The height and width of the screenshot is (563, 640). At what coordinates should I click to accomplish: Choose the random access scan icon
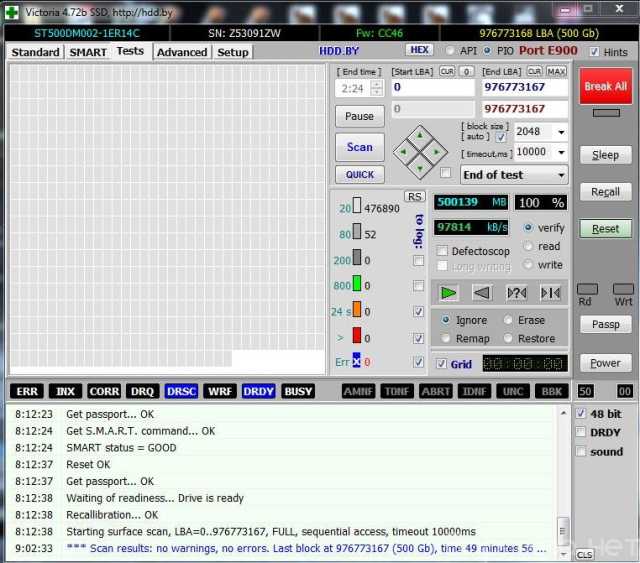(x=516, y=292)
